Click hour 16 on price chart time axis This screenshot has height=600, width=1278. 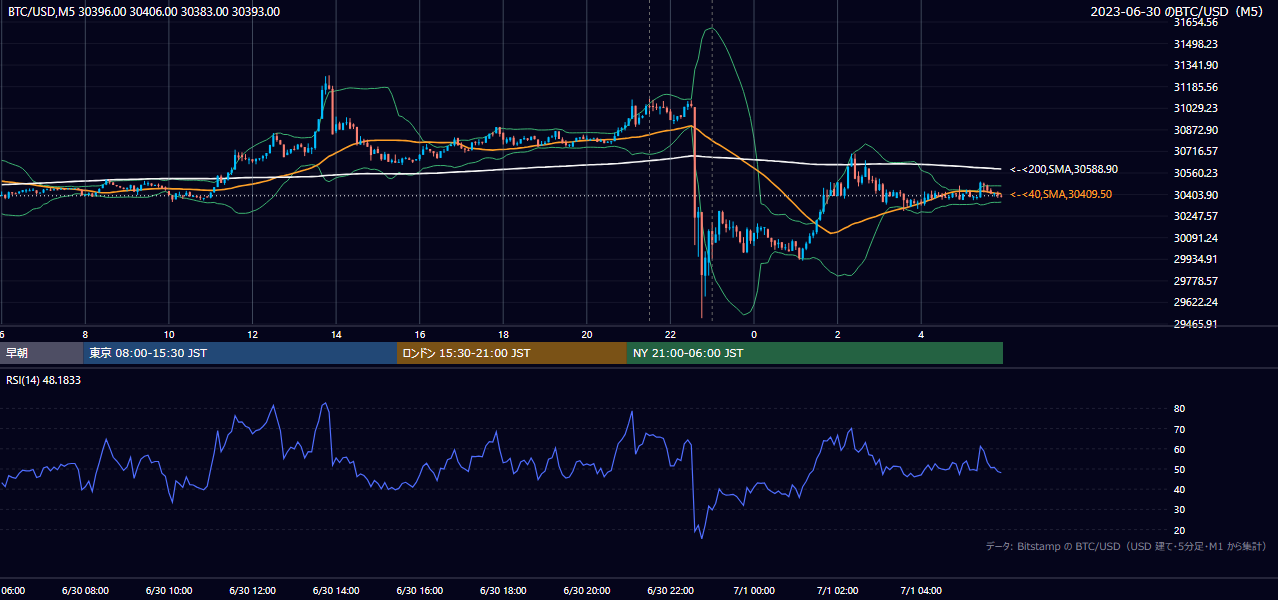point(420,334)
